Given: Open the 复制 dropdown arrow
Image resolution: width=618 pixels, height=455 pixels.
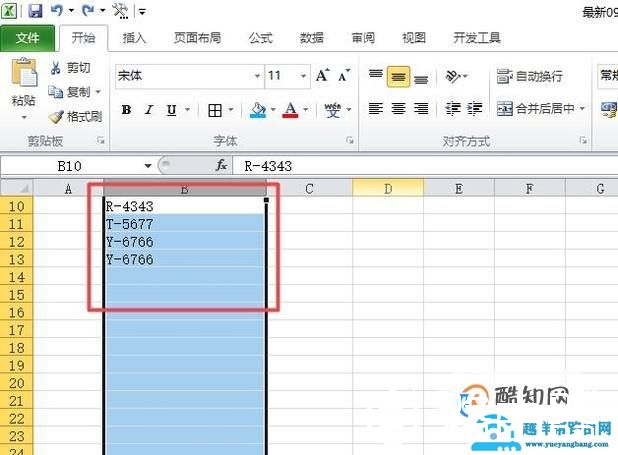Looking at the screenshot, I should click(x=98, y=92).
